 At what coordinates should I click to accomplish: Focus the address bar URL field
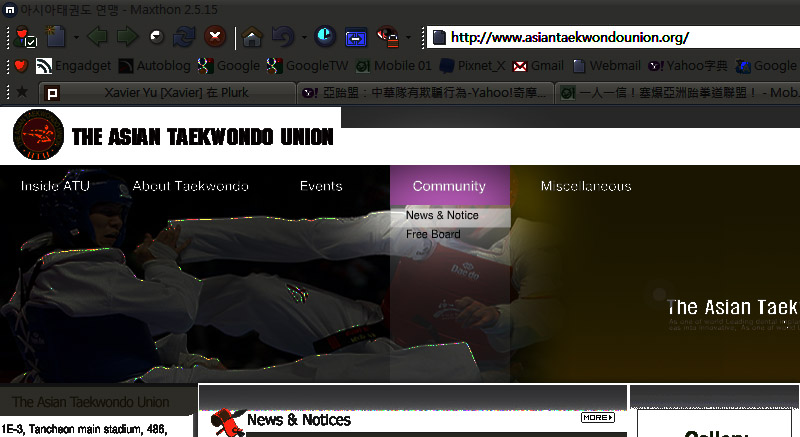(x=612, y=37)
